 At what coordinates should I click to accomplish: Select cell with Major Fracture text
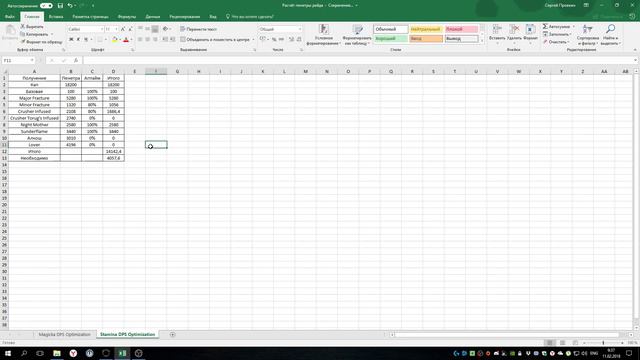pos(34,98)
